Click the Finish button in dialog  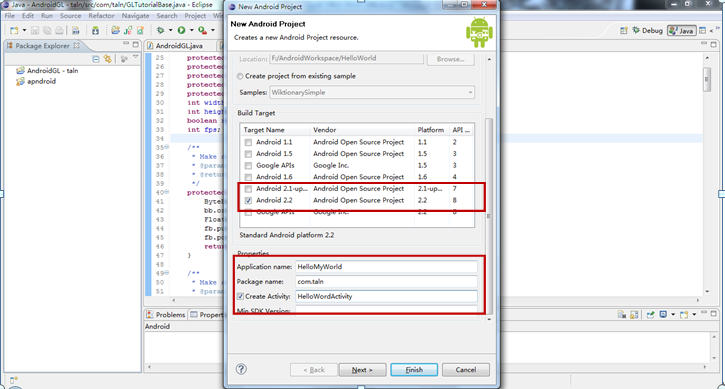pyautogui.click(x=414, y=370)
